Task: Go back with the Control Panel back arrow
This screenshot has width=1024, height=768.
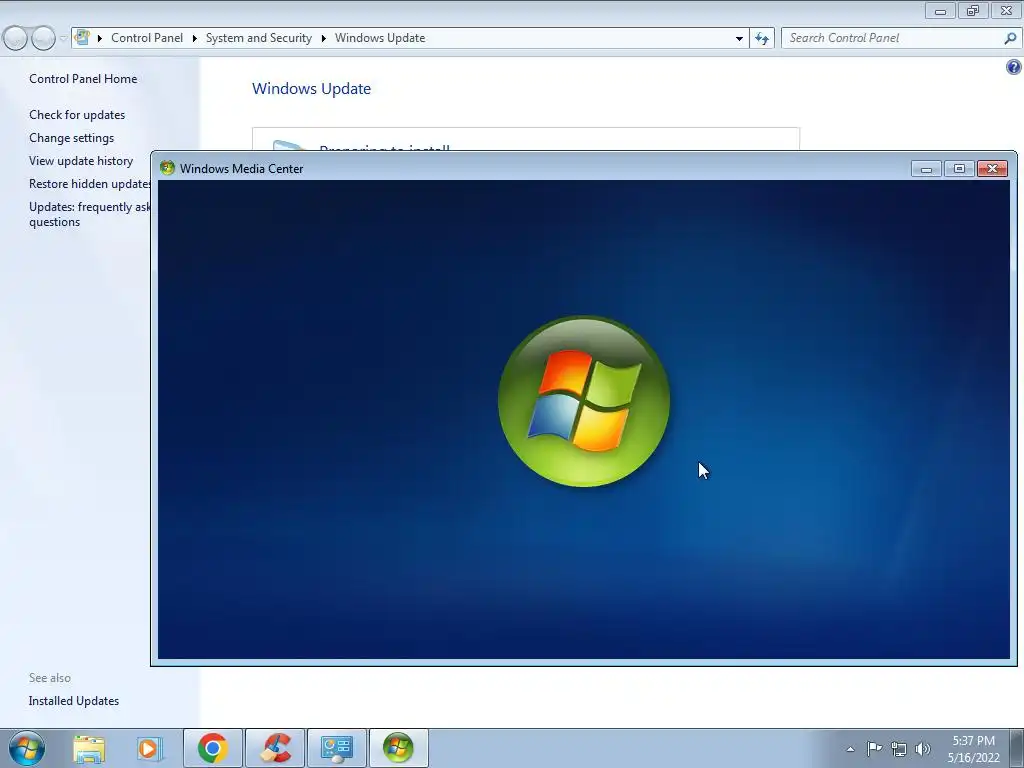Action: pyautogui.click(x=15, y=39)
